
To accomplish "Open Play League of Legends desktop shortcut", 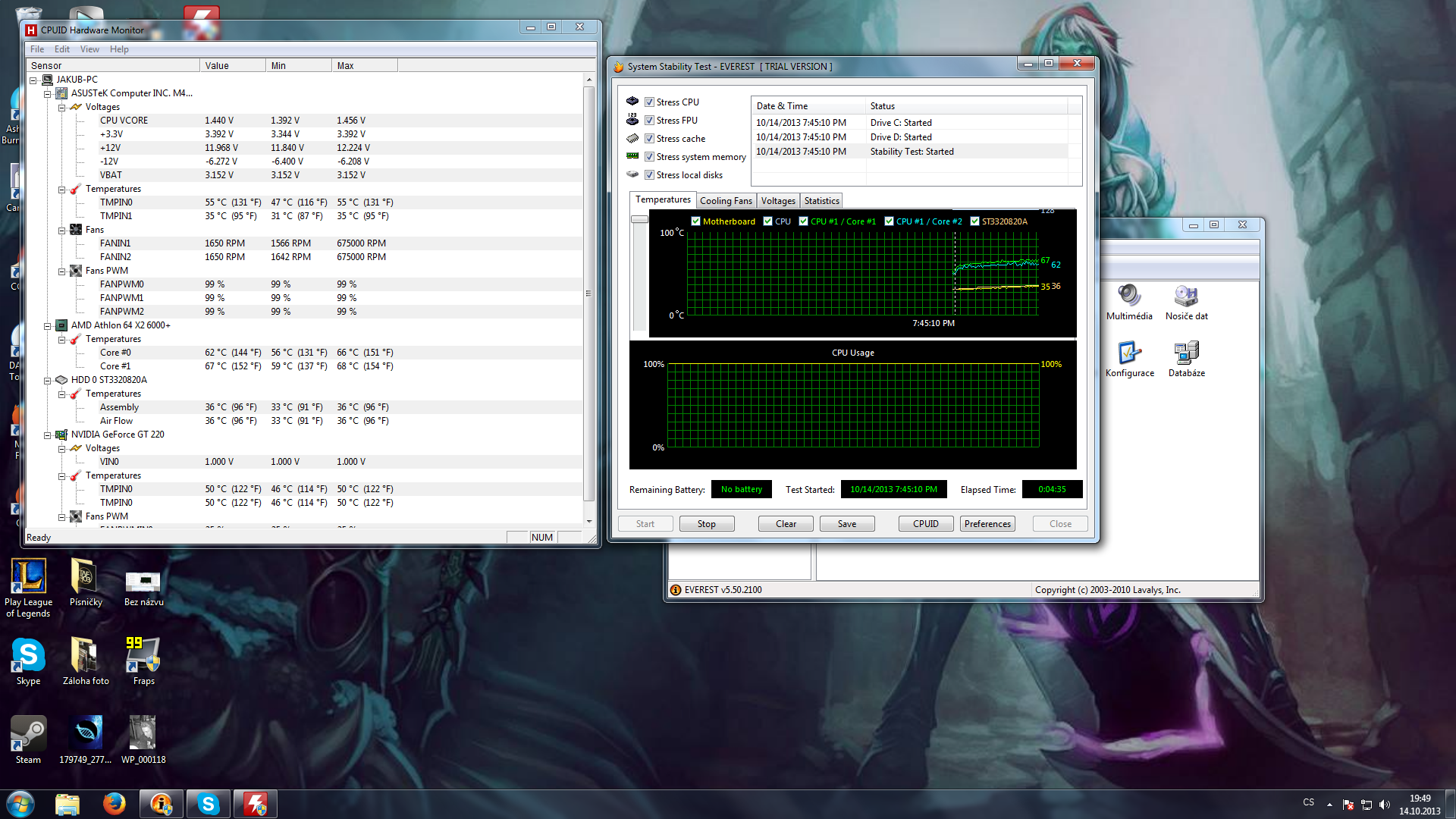I will point(28,588).
